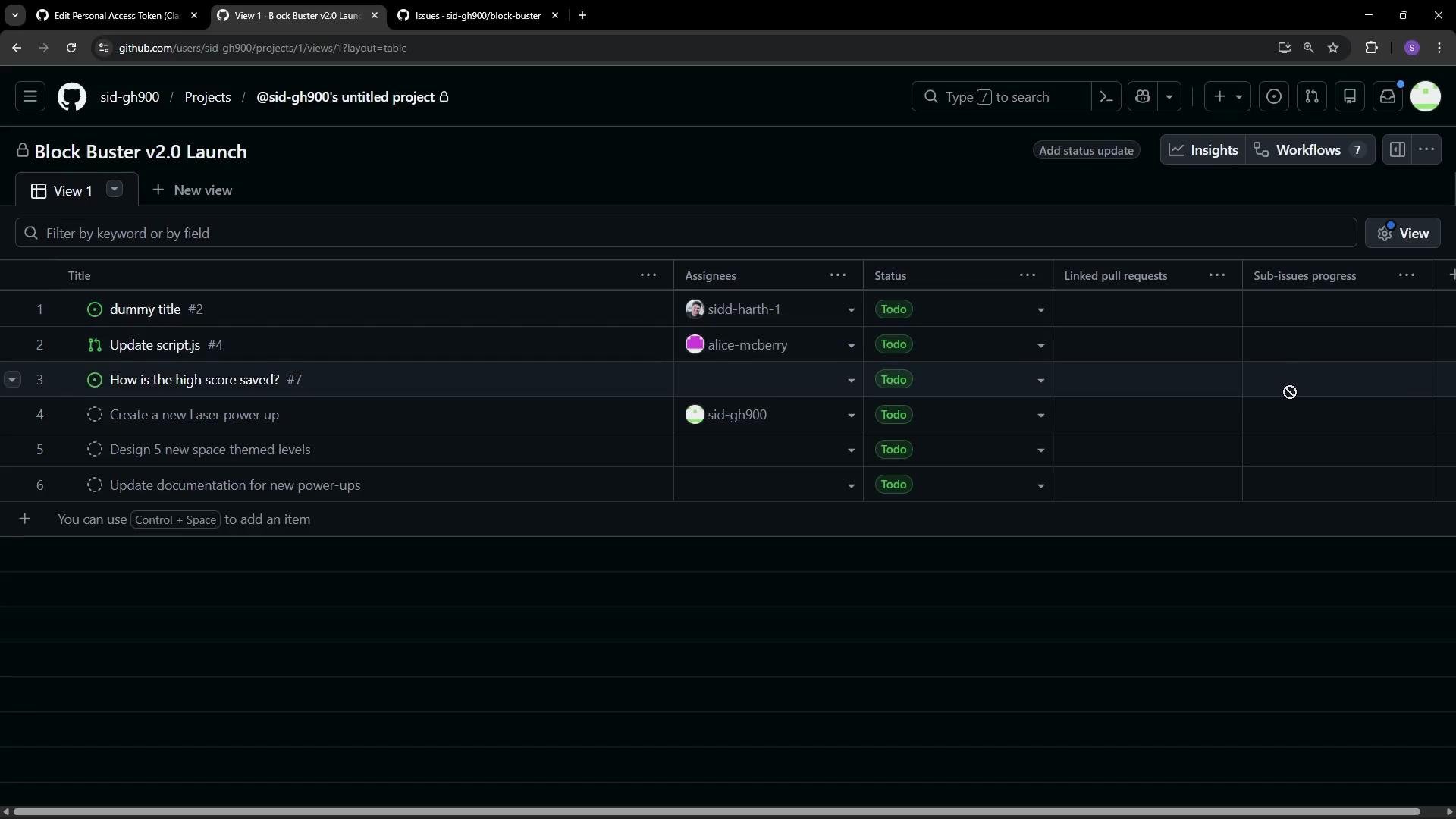Toggle project details side panel icon
1456x819 pixels.
1397,150
